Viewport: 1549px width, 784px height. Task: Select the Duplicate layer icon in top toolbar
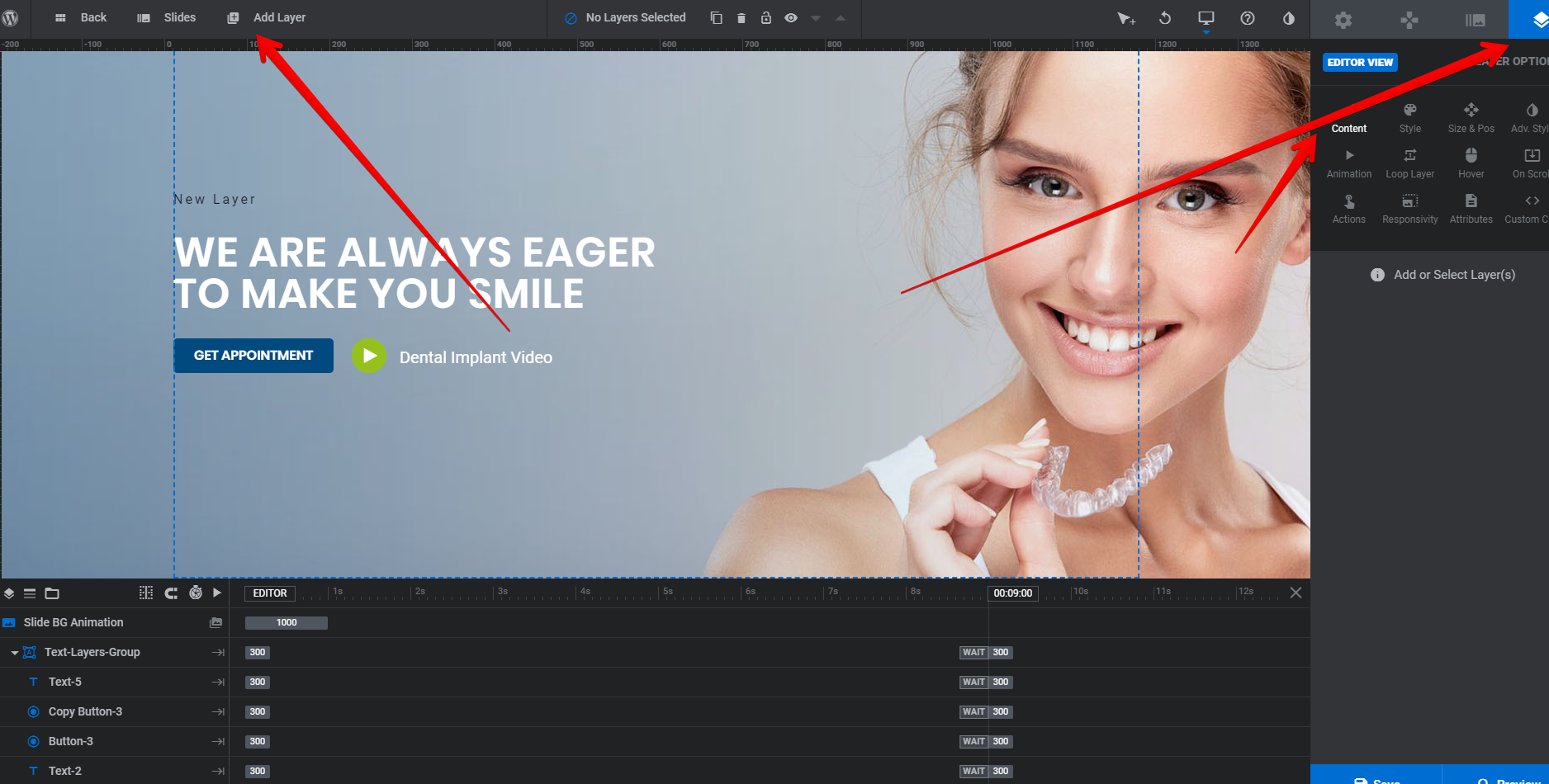pos(716,17)
